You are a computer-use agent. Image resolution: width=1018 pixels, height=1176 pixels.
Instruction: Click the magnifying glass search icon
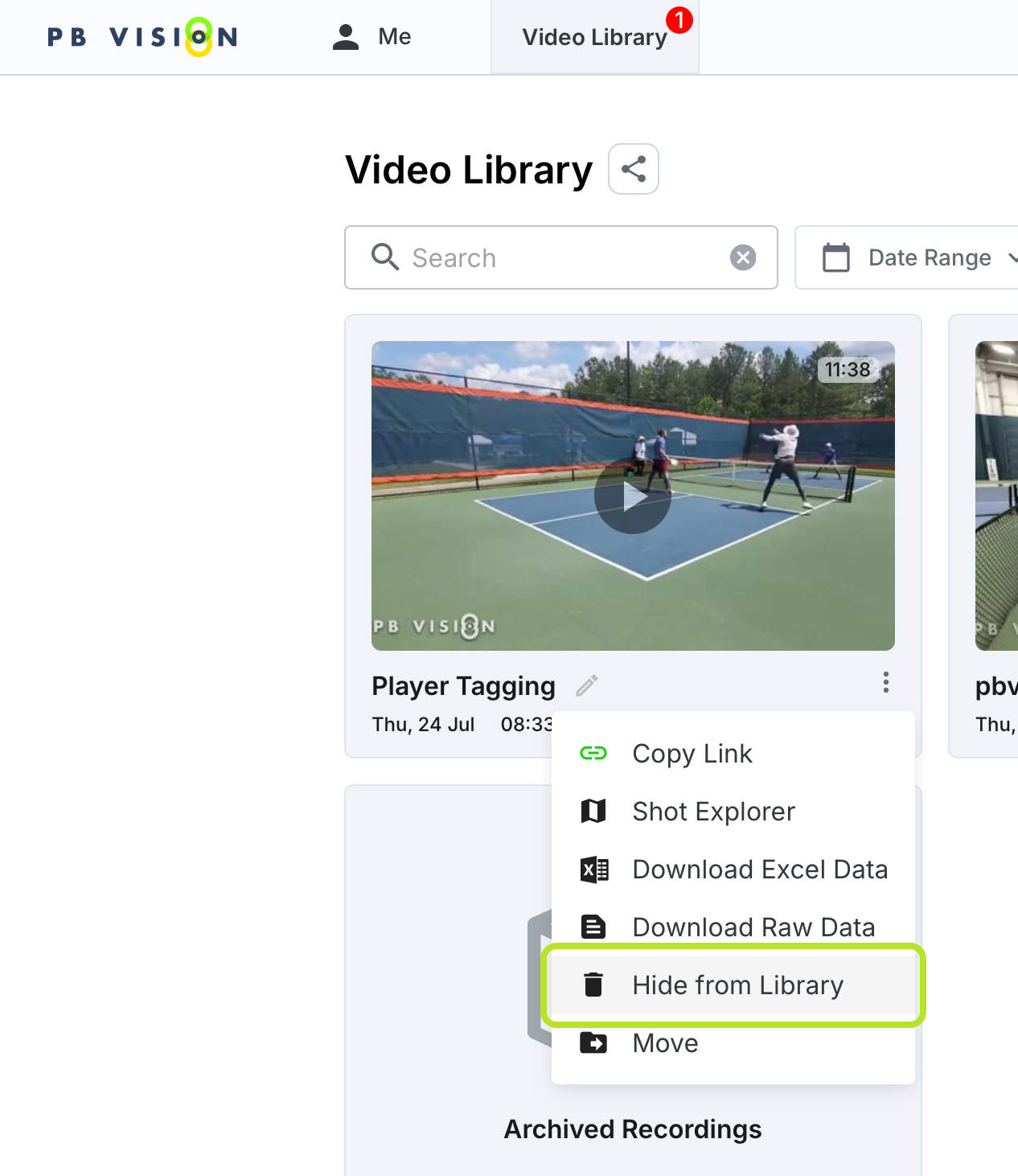[385, 257]
